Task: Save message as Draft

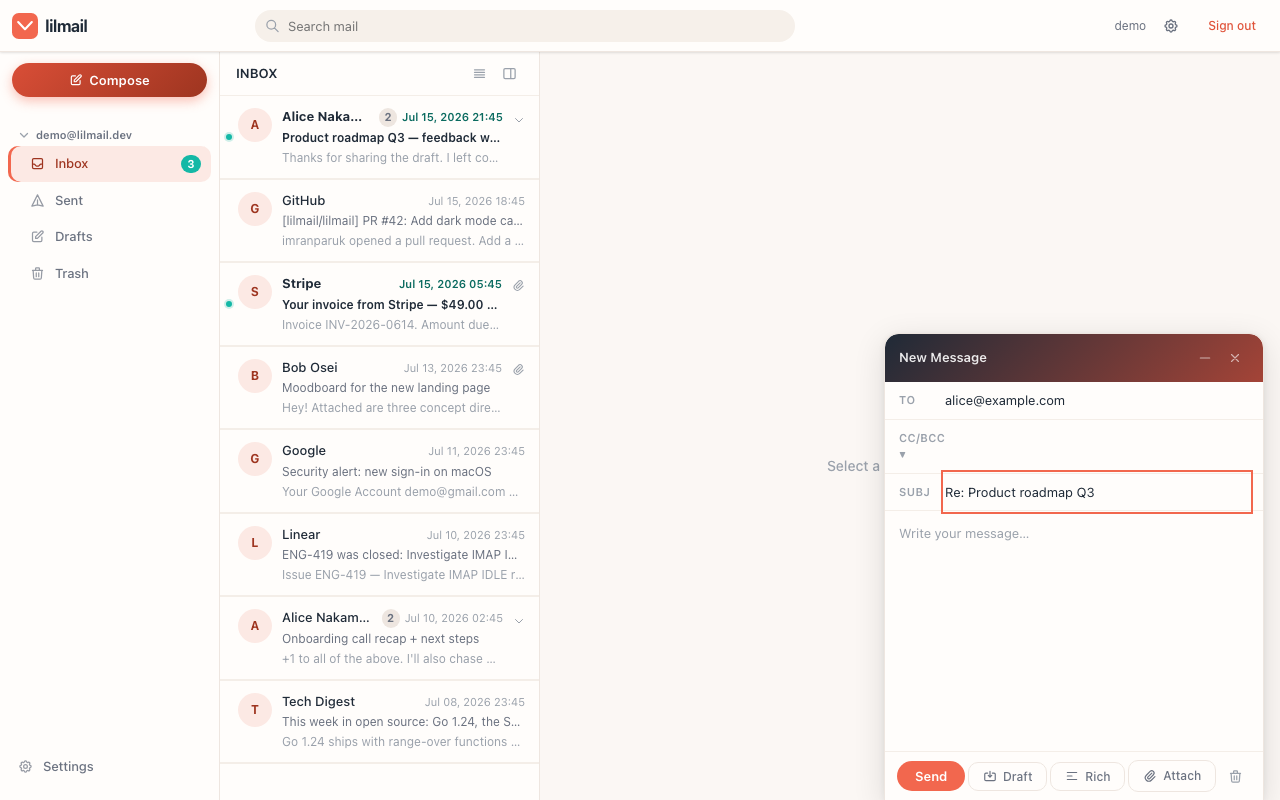Action: [x=1008, y=777]
